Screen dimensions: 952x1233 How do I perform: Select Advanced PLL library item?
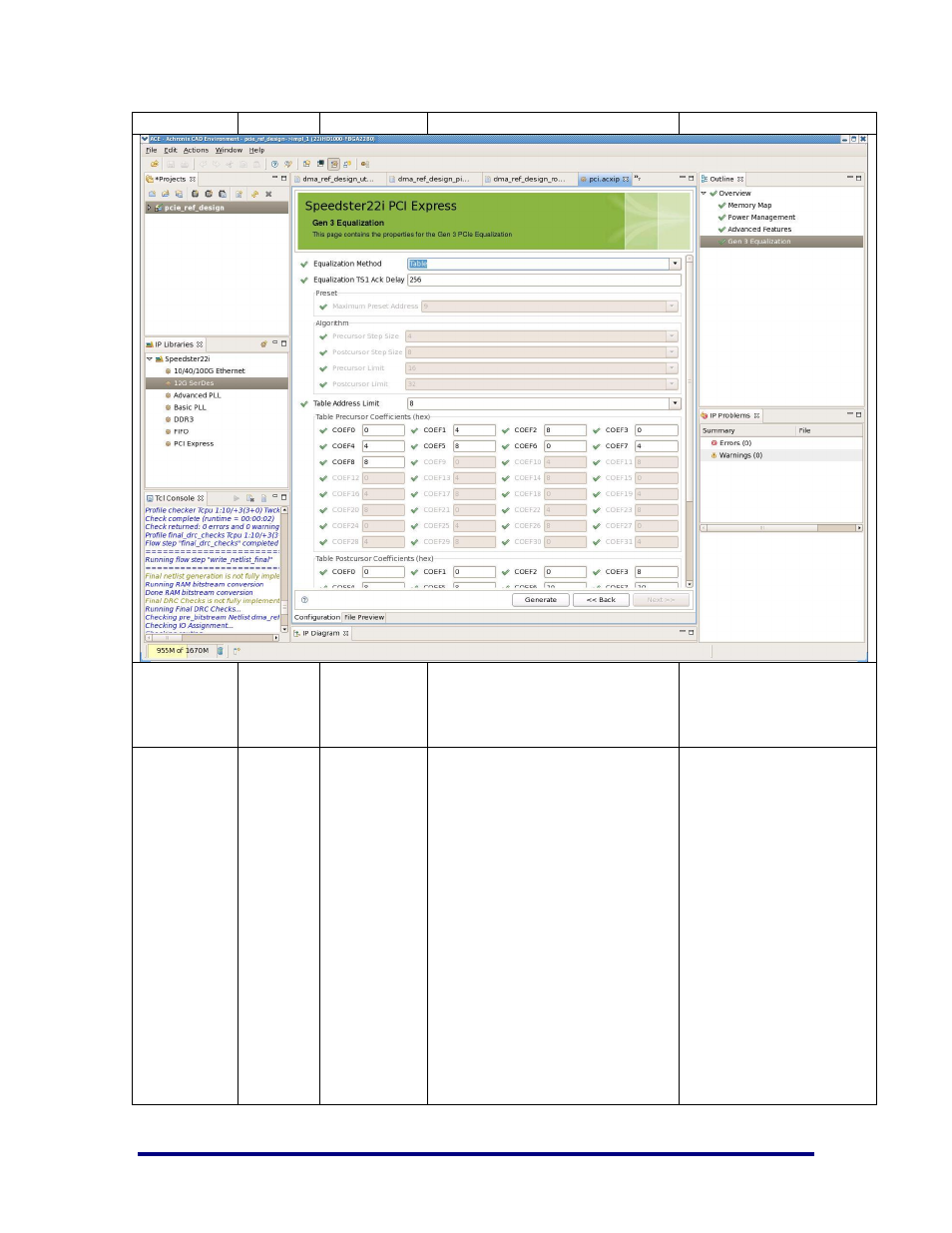(197, 395)
